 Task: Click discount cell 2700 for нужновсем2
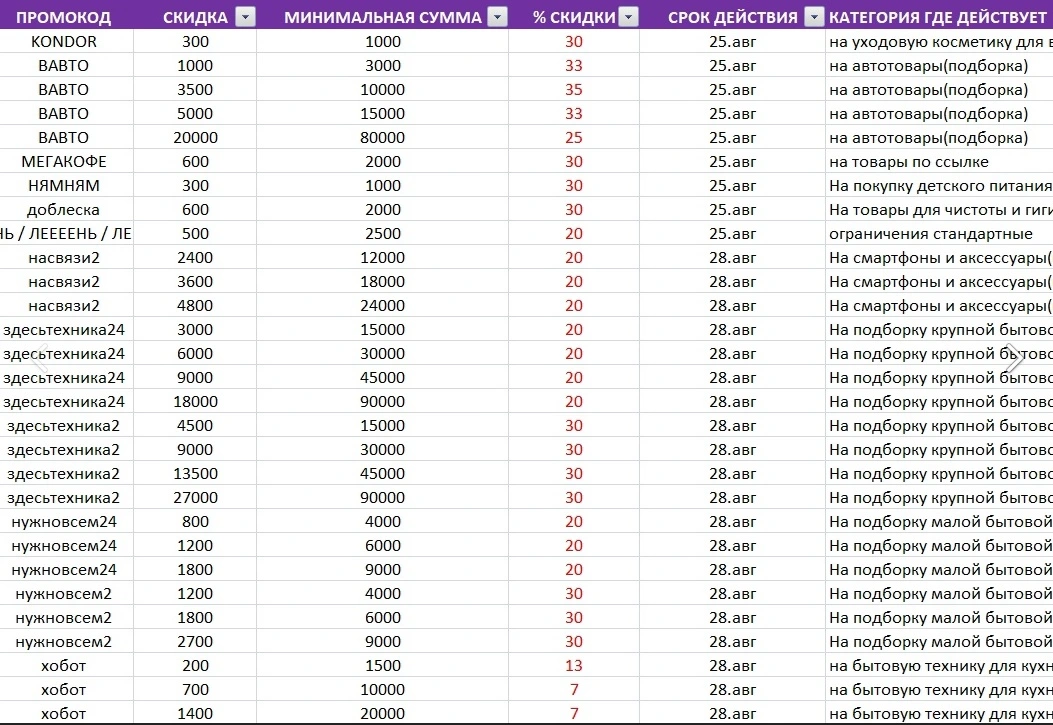click(195, 642)
